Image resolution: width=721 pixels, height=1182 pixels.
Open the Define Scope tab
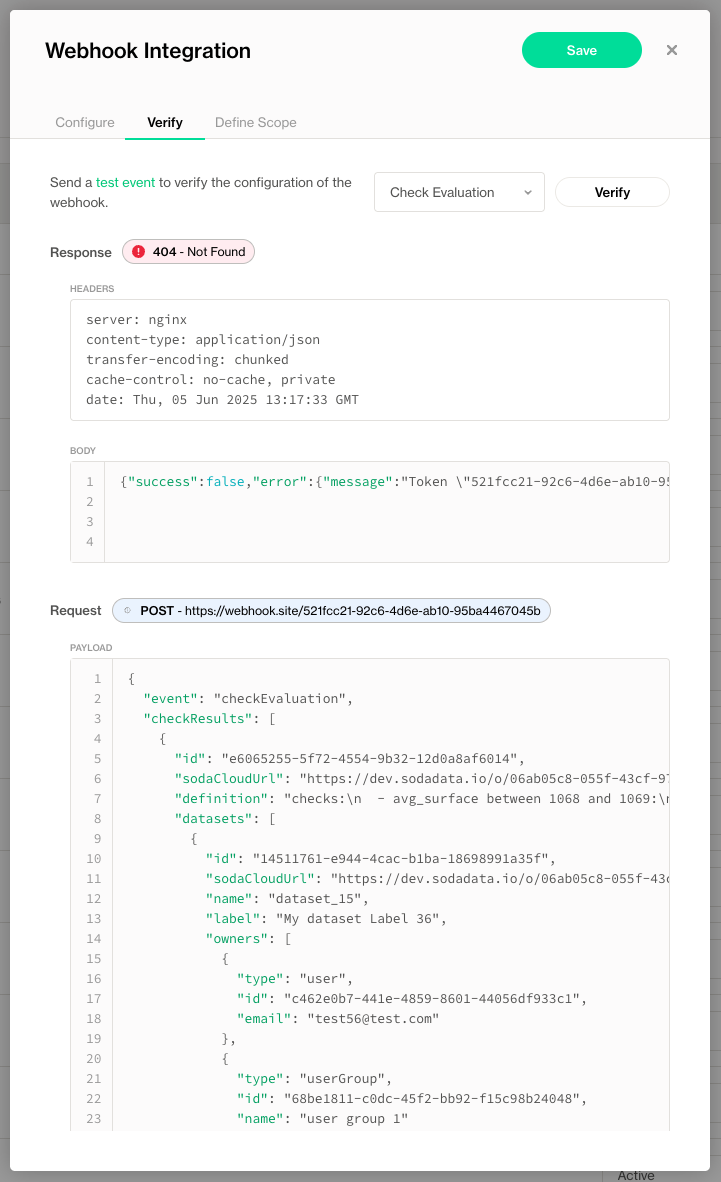coord(256,122)
